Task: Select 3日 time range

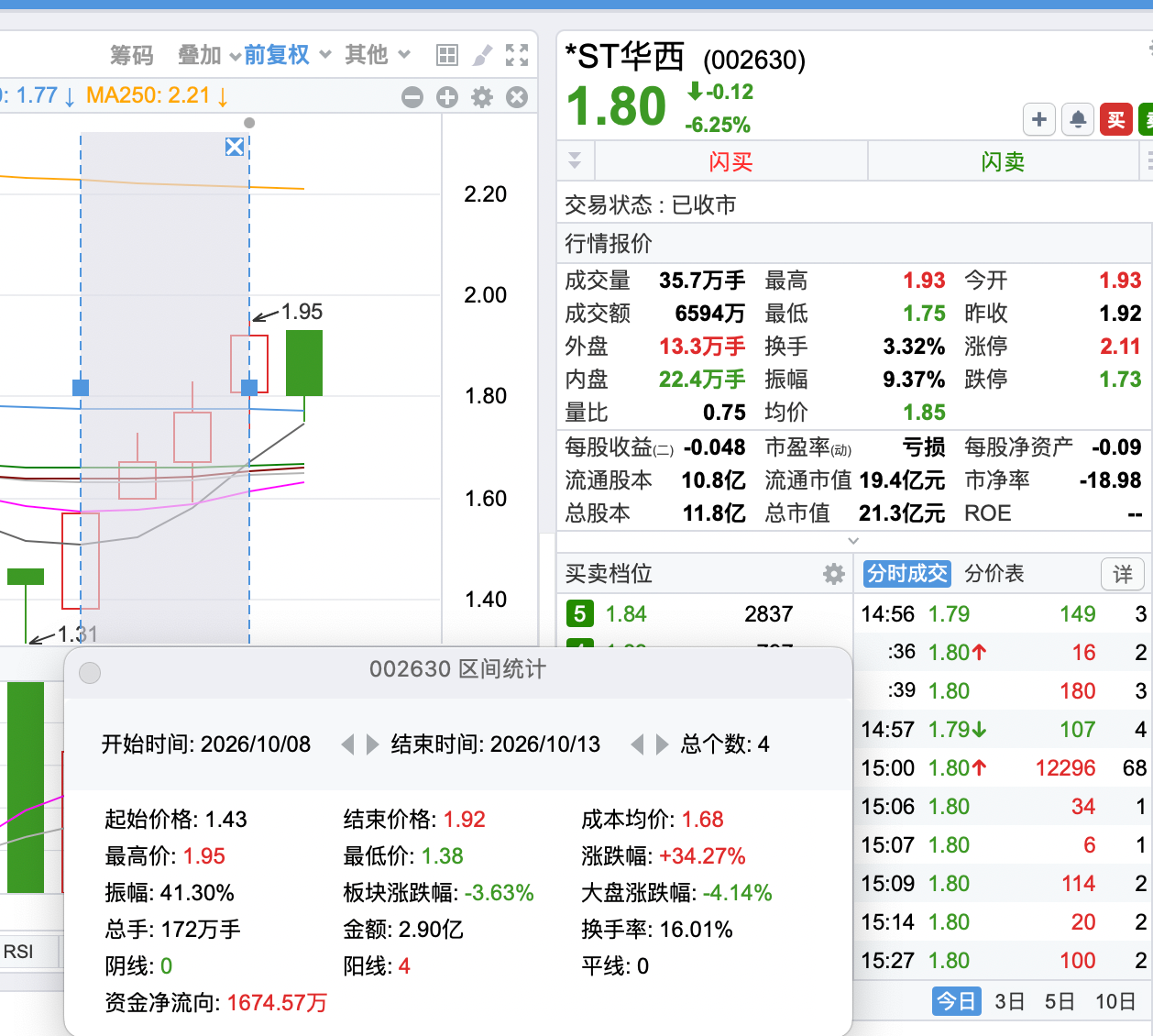Action: [x=1010, y=1001]
